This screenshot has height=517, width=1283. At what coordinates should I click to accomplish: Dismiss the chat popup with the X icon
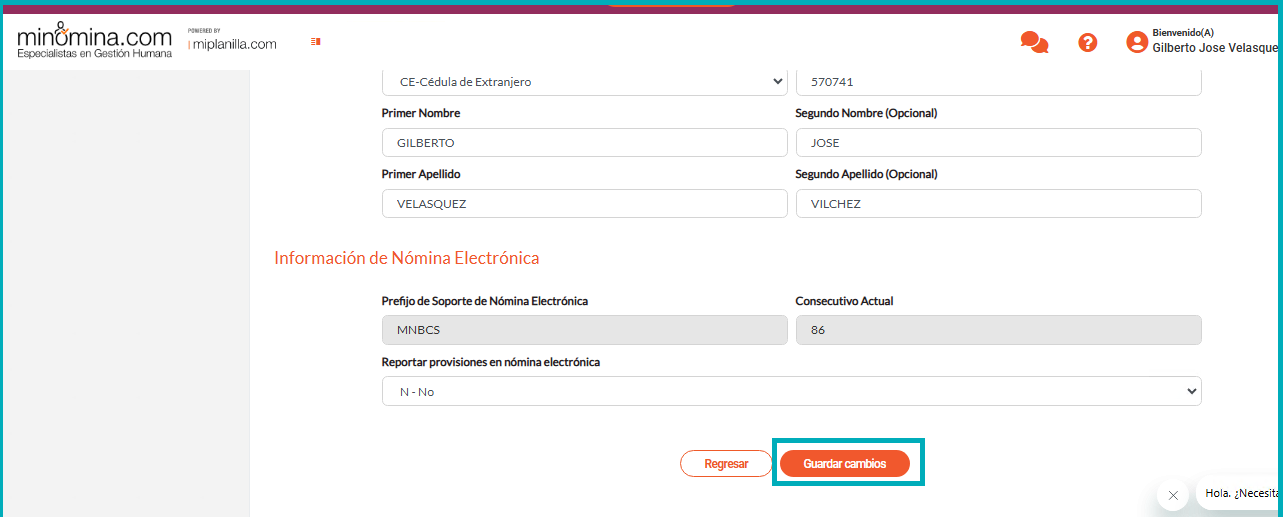1173,495
